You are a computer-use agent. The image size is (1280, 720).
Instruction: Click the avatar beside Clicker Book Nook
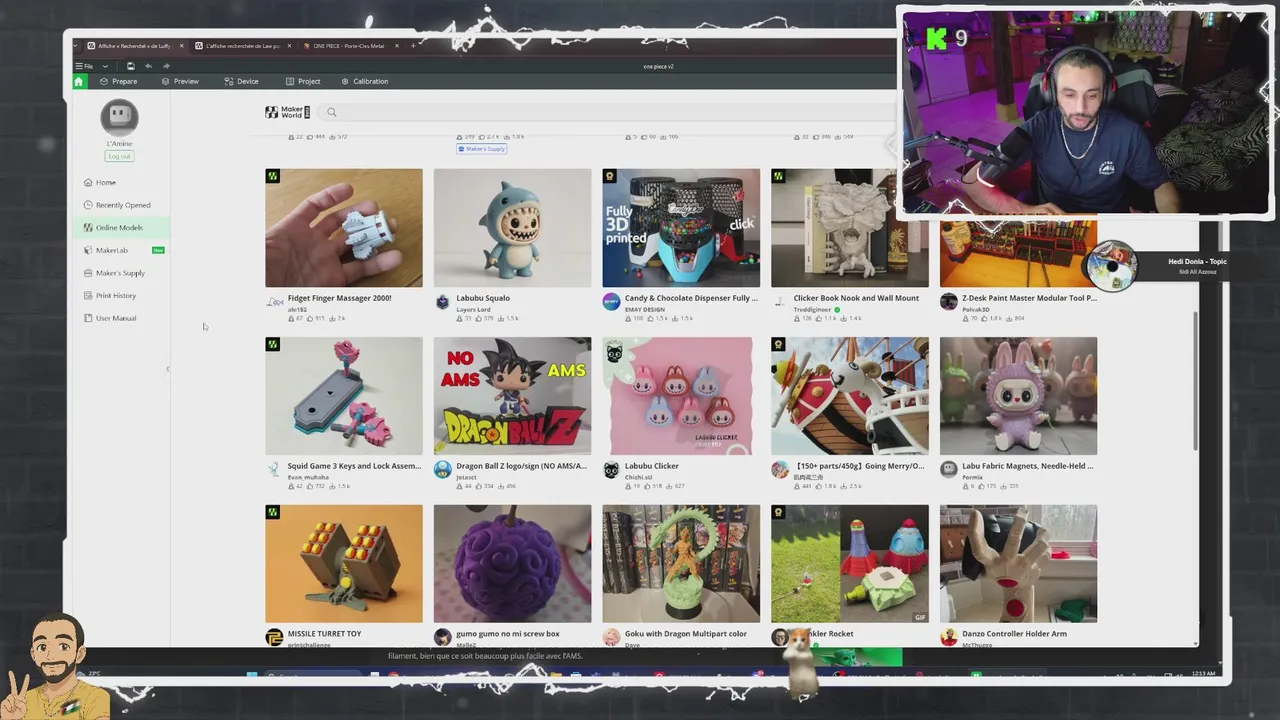point(780,302)
